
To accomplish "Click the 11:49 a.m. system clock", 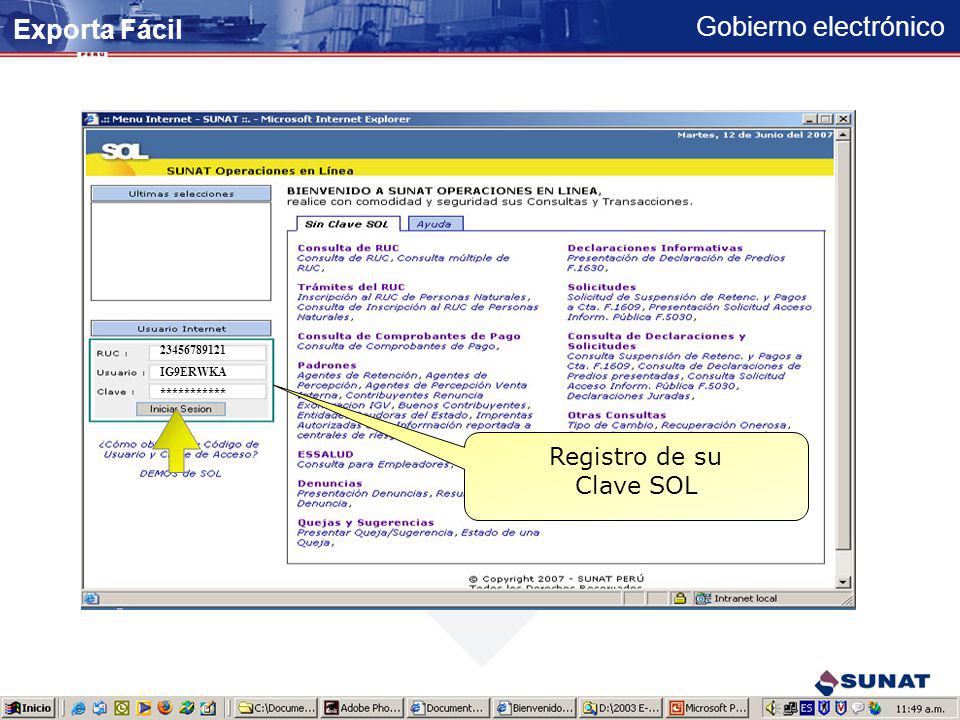I will (x=920, y=709).
